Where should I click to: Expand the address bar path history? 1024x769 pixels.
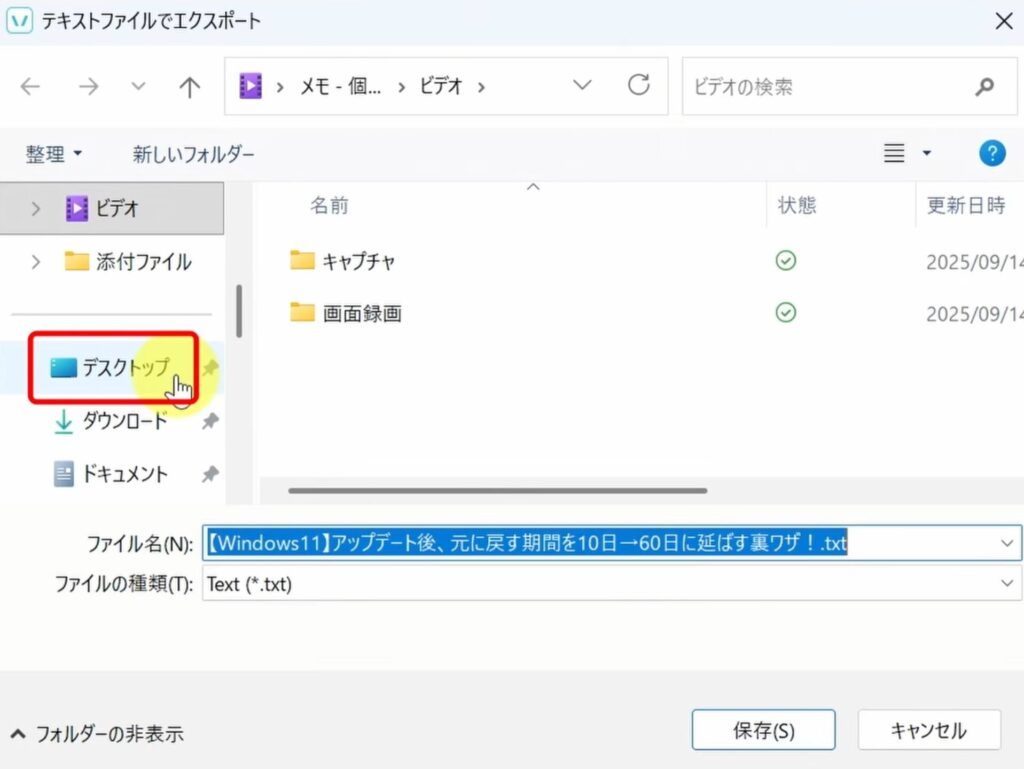point(582,86)
